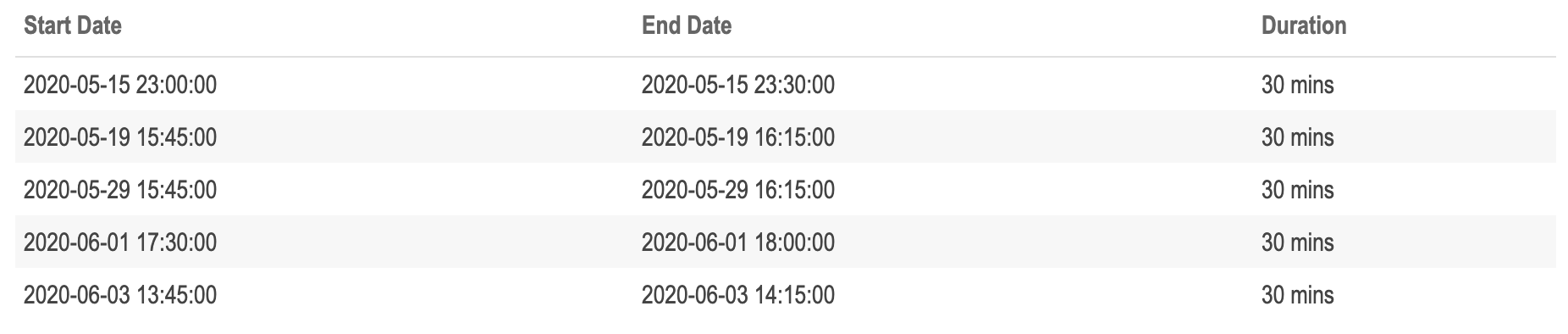1568x334 pixels.
Task: Select start date 2020-05-15 23:00:00
Action: 120,85
